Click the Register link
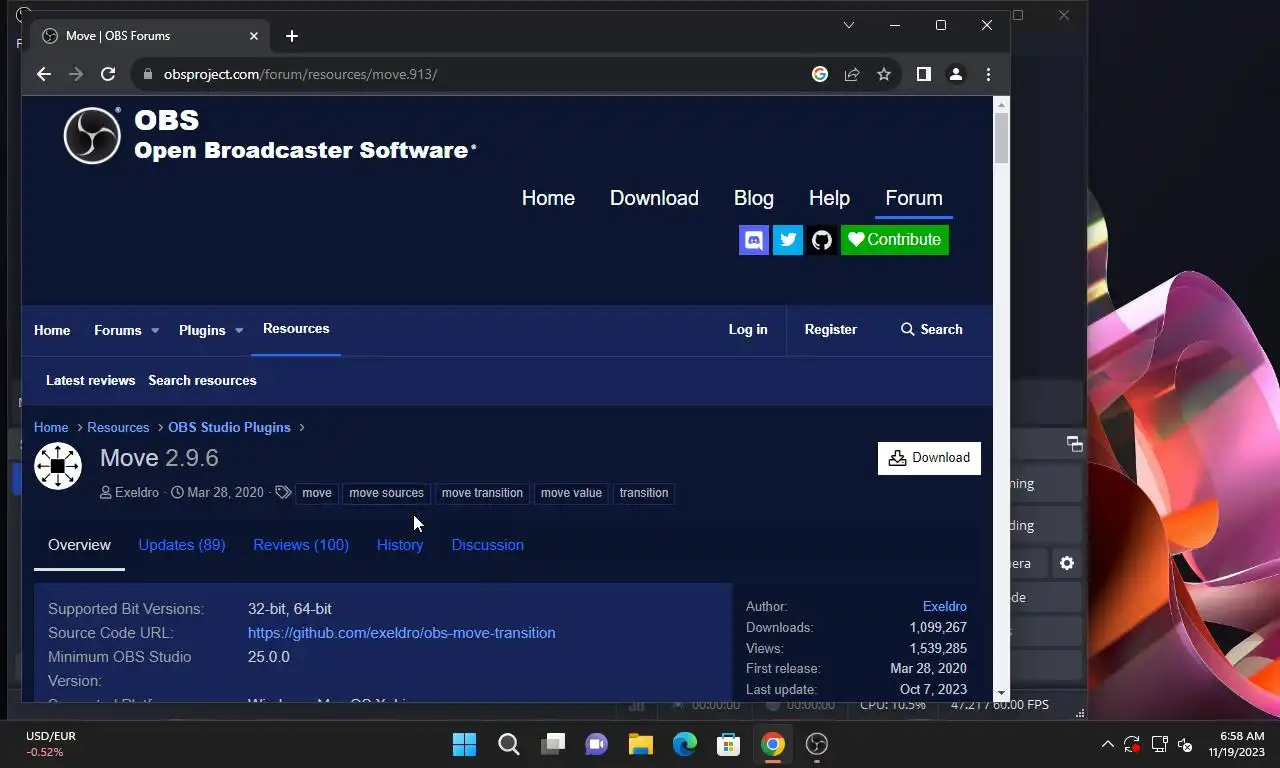Viewport: 1280px width, 768px height. click(x=831, y=329)
